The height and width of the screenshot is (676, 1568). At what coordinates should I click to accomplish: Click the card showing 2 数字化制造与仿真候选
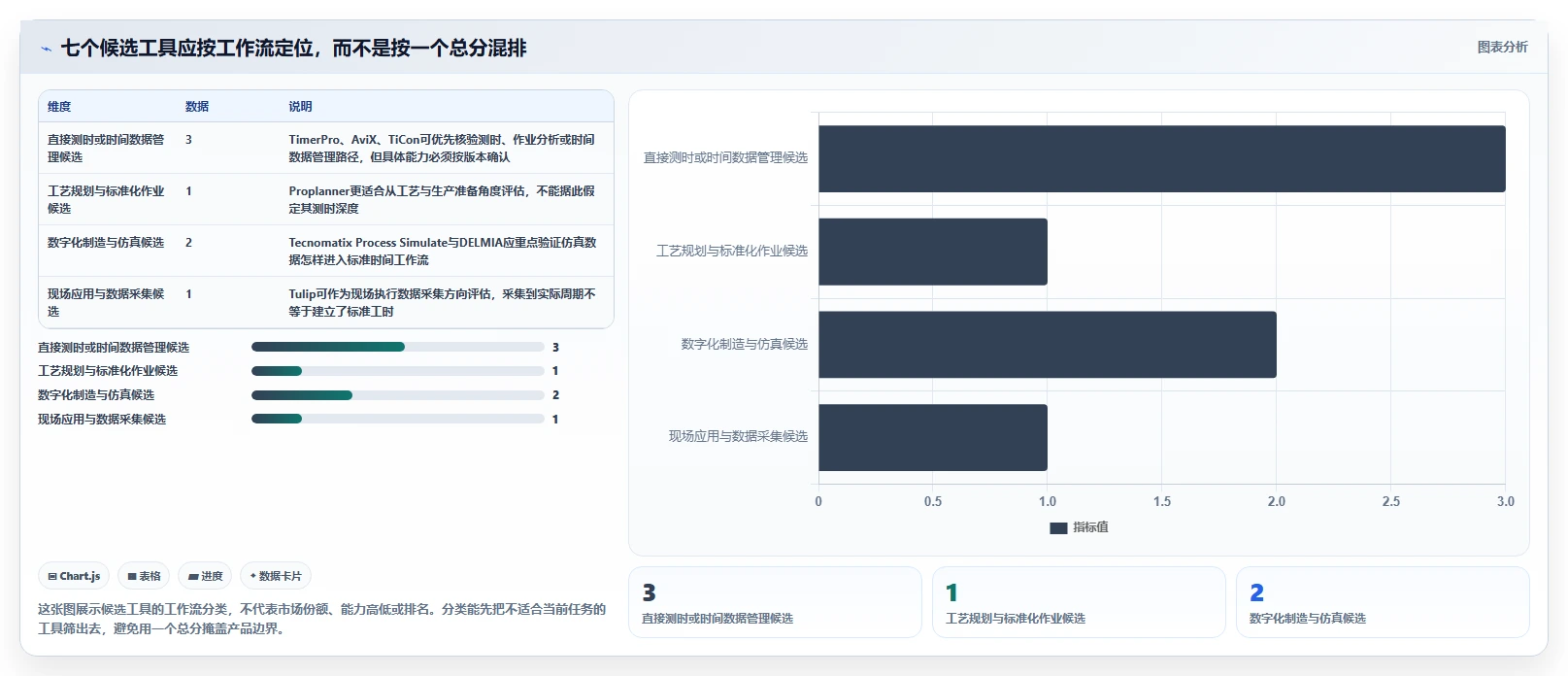[1383, 602]
